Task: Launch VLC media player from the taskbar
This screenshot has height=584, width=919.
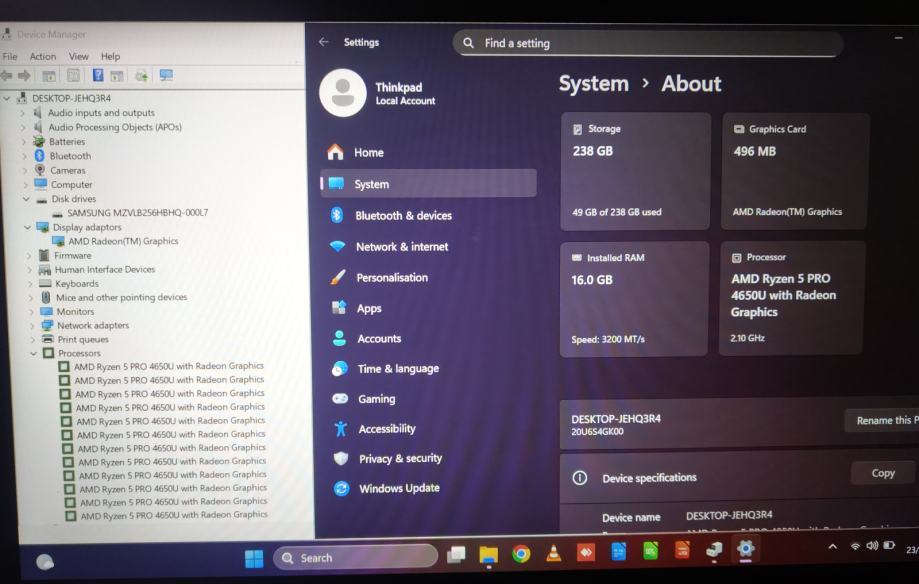Action: coord(553,553)
